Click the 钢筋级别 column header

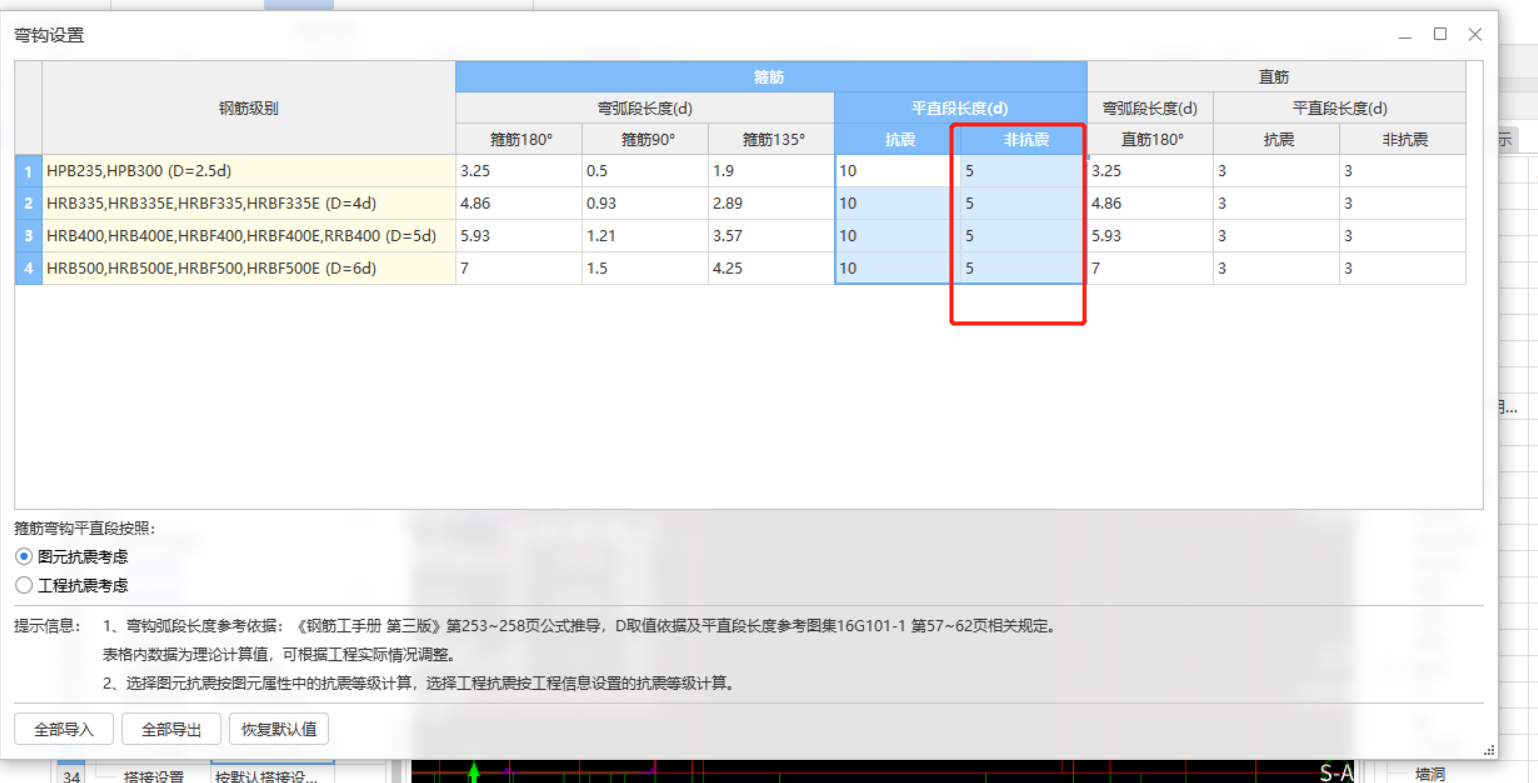(x=248, y=108)
